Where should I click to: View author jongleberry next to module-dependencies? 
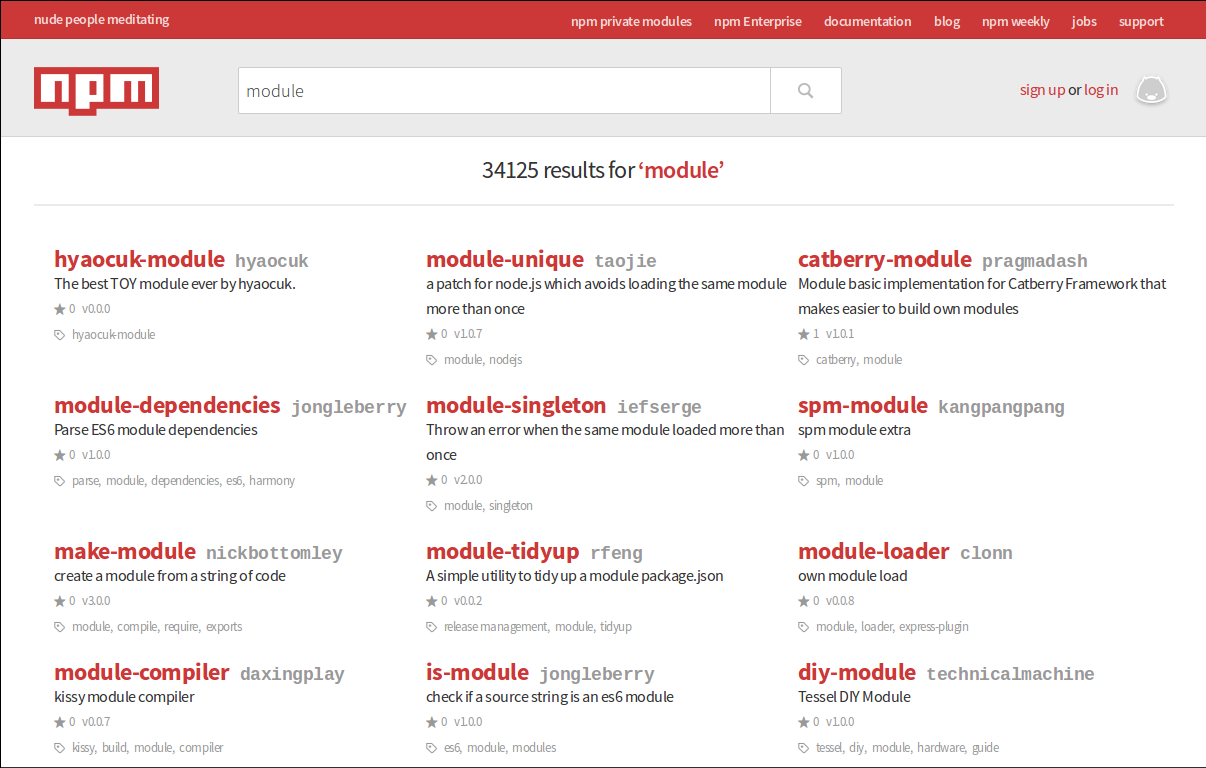click(x=349, y=408)
